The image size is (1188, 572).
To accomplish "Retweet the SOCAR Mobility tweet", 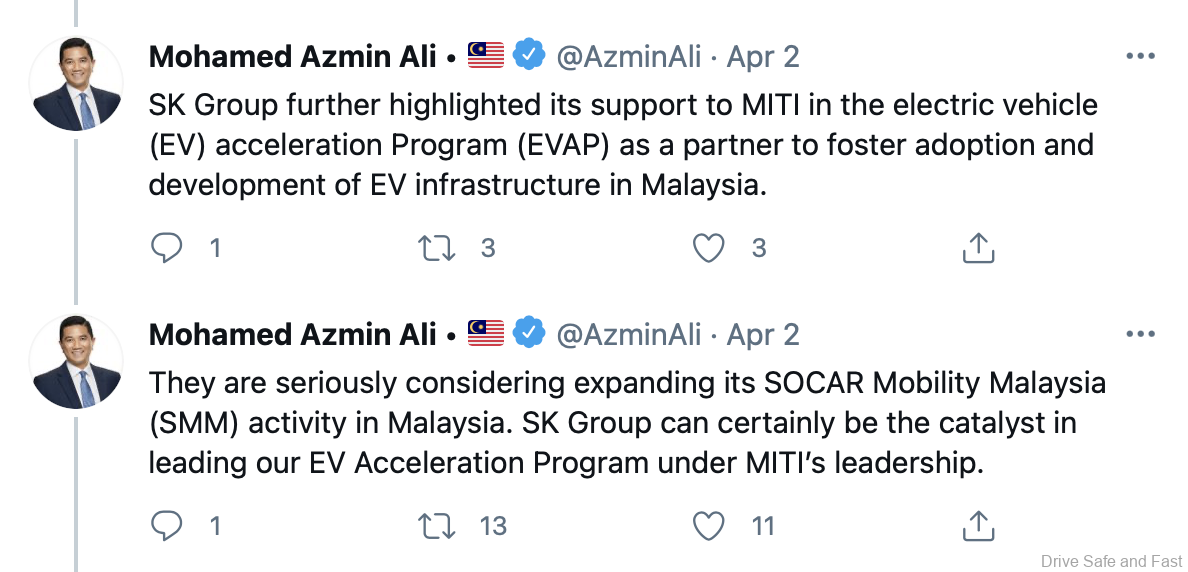I will click(x=434, y=524).
